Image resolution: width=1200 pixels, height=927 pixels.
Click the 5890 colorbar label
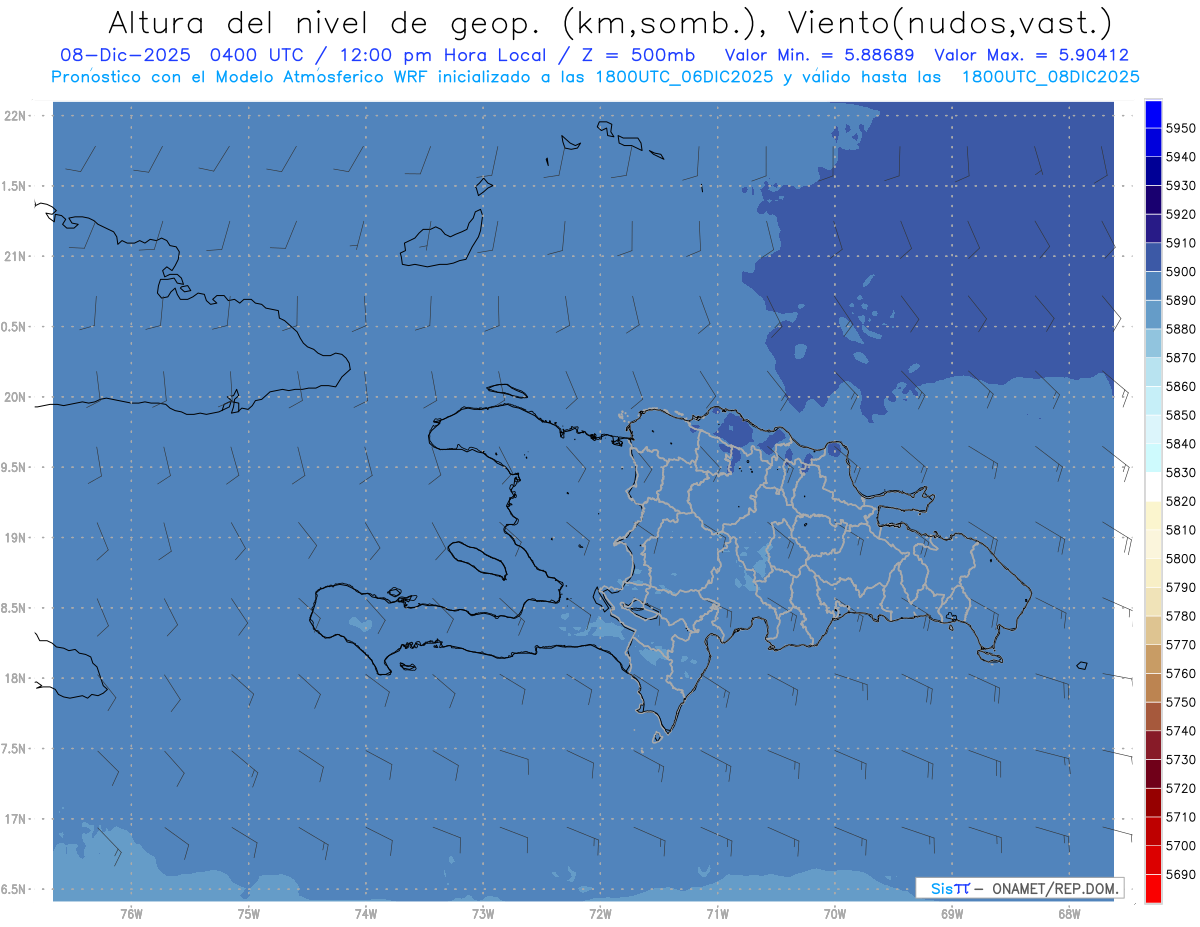coord(1180,300)
